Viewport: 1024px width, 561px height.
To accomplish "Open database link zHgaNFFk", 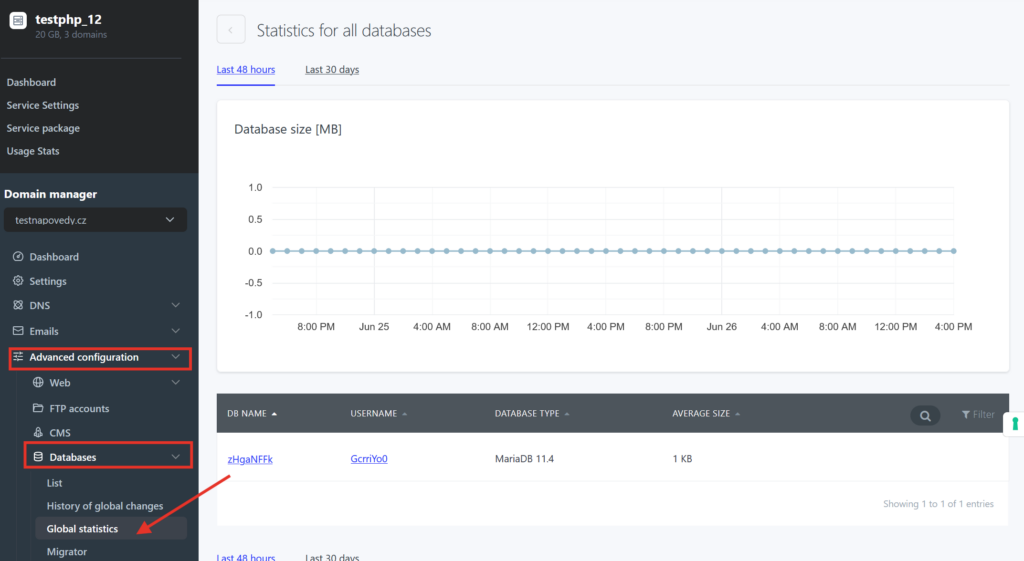I will tap(250, 459).
